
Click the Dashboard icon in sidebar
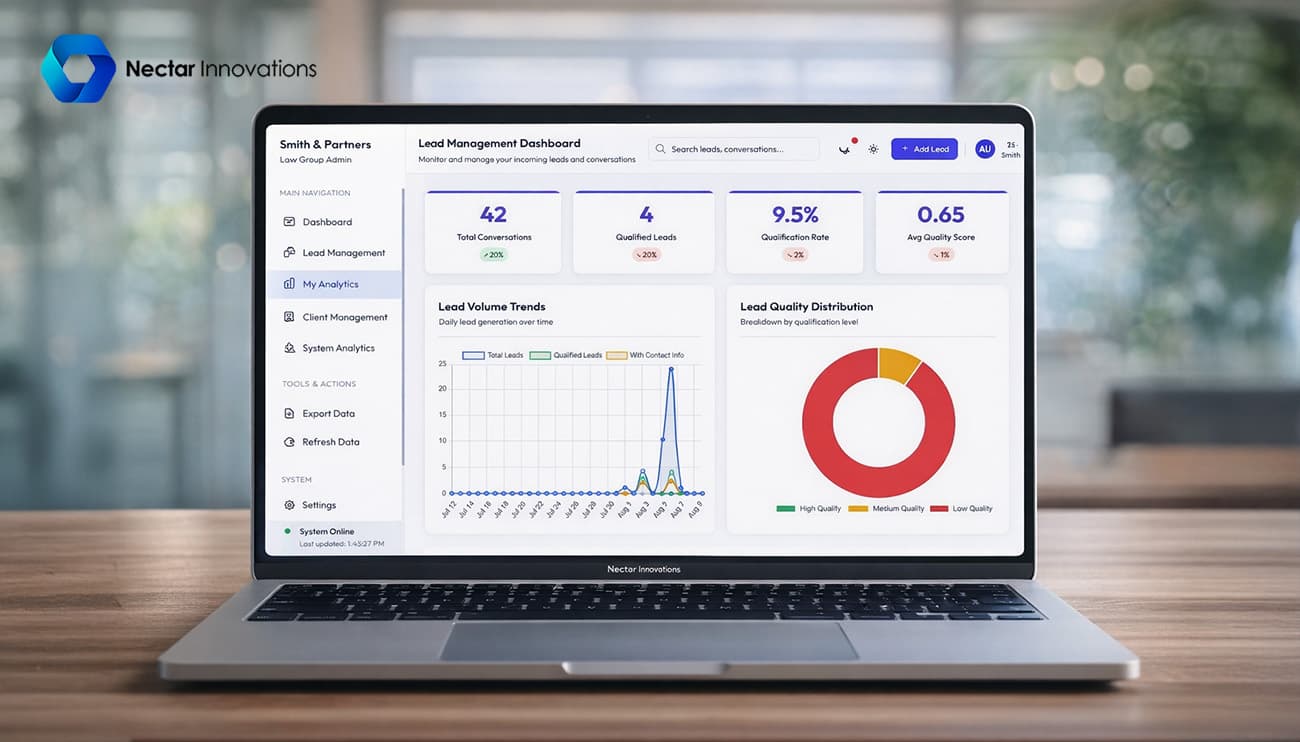pyautogui.click(x=289, y=222)
